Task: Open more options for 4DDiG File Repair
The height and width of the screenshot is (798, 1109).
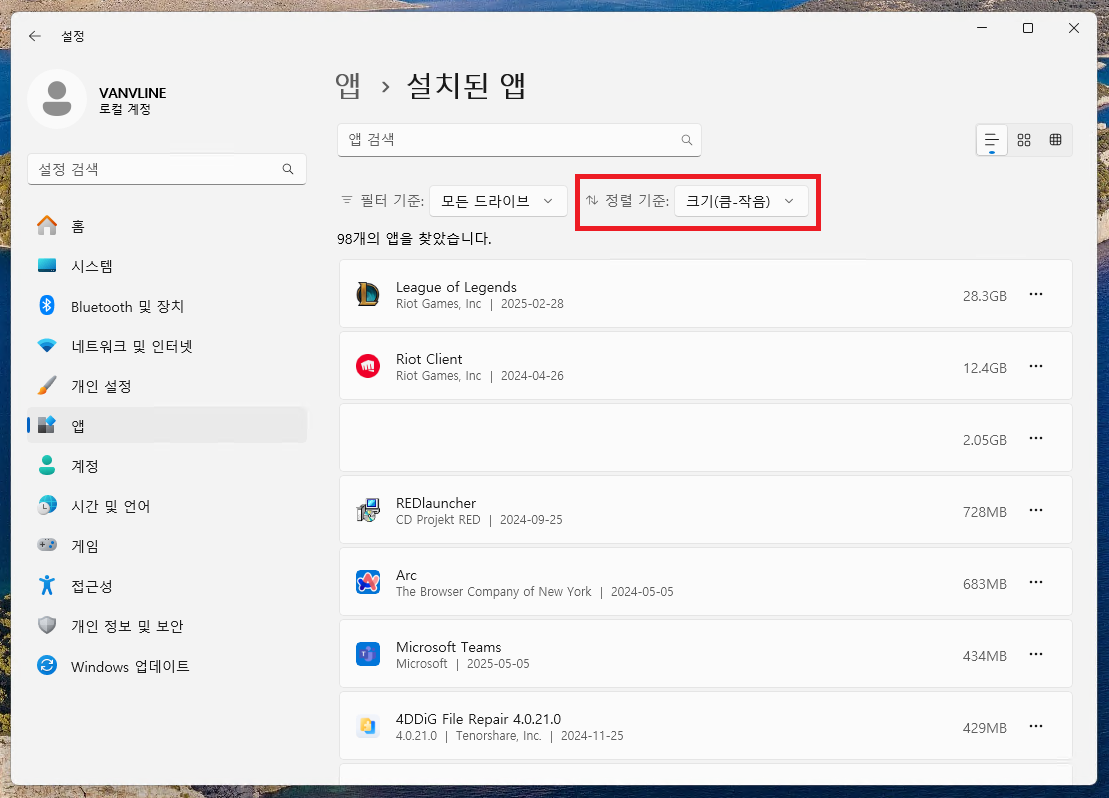Action: point(1035,727)
